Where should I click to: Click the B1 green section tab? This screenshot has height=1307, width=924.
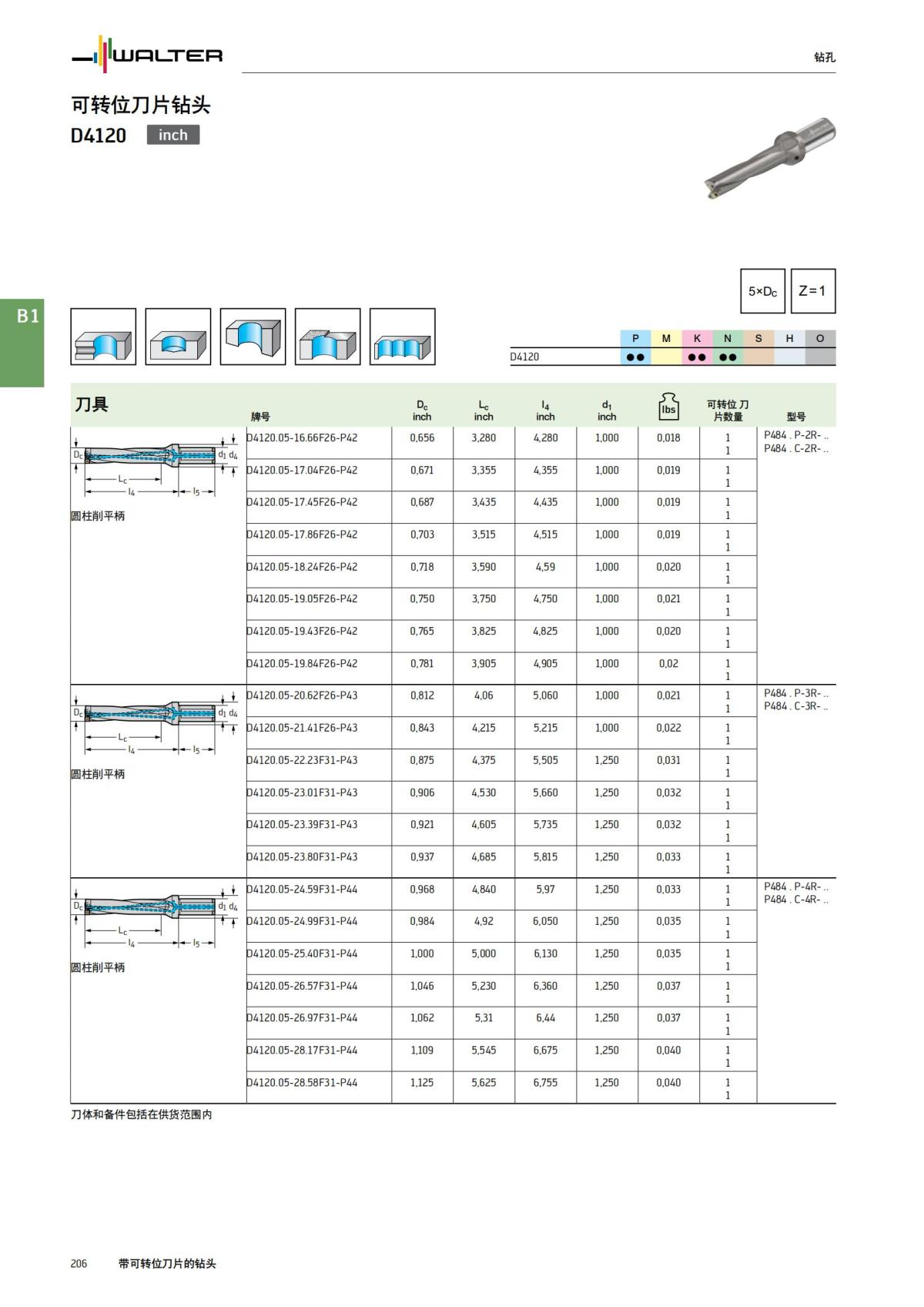point(22,343)
